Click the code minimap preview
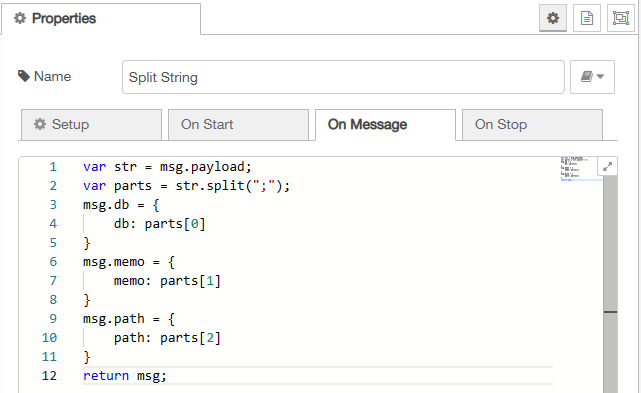 [x=579, y=168]
